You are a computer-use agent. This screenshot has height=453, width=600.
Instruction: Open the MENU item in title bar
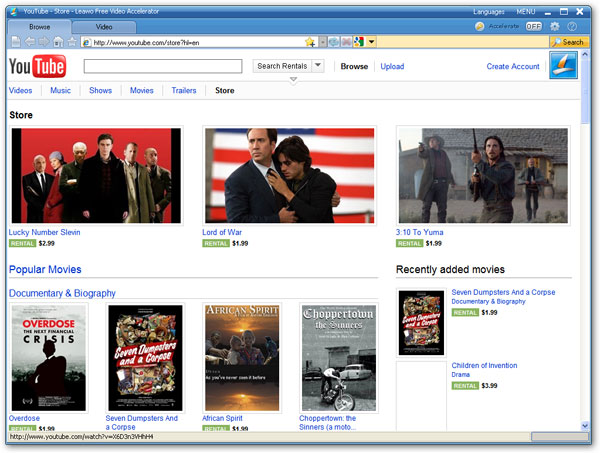(526, 12)
